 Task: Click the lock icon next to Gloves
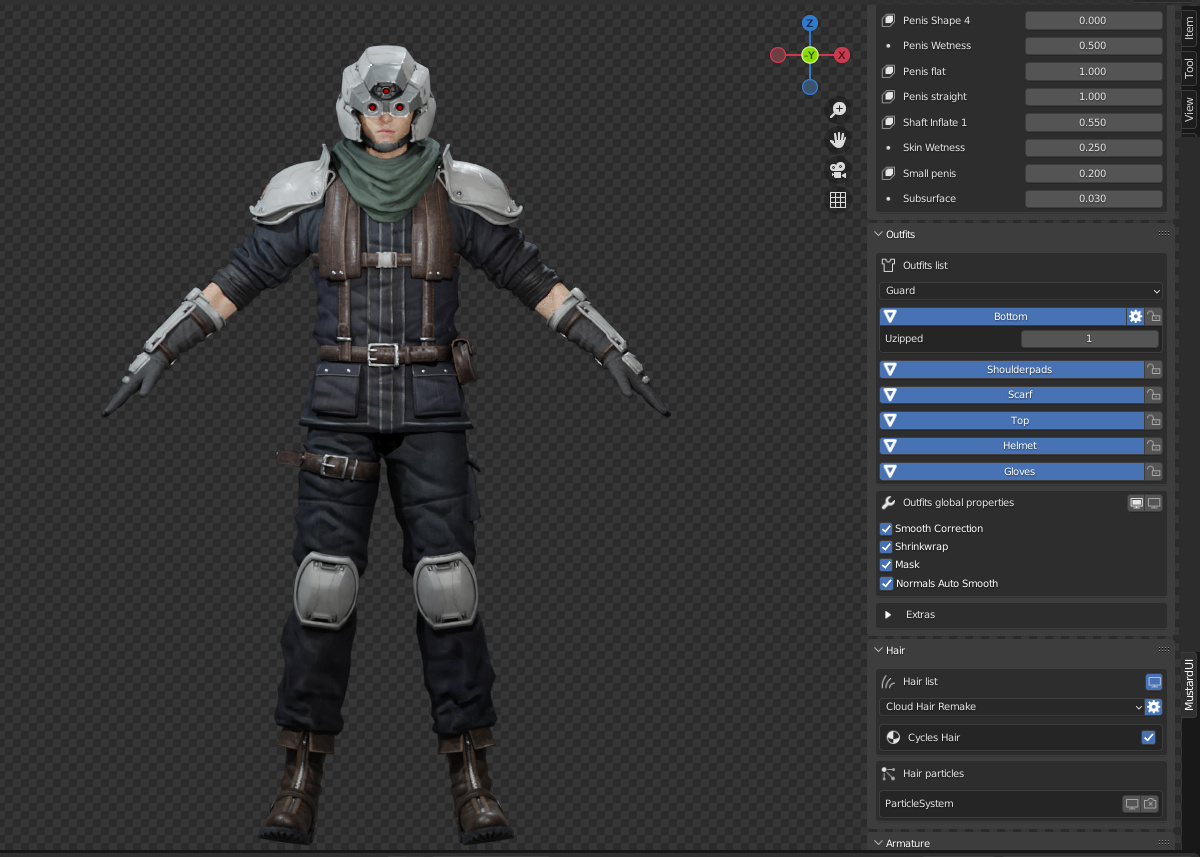click(x=1154, y=472)
